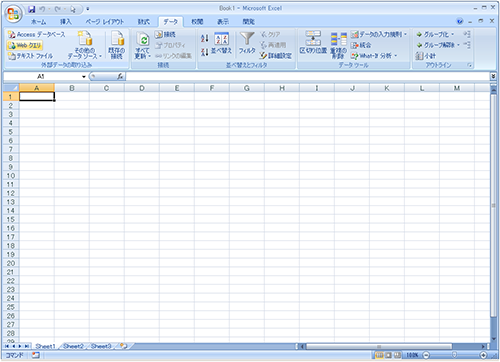Sort descending with the Z-A icon
The width and height of the screenshot is (500, 362).
(x=204, y=51)
